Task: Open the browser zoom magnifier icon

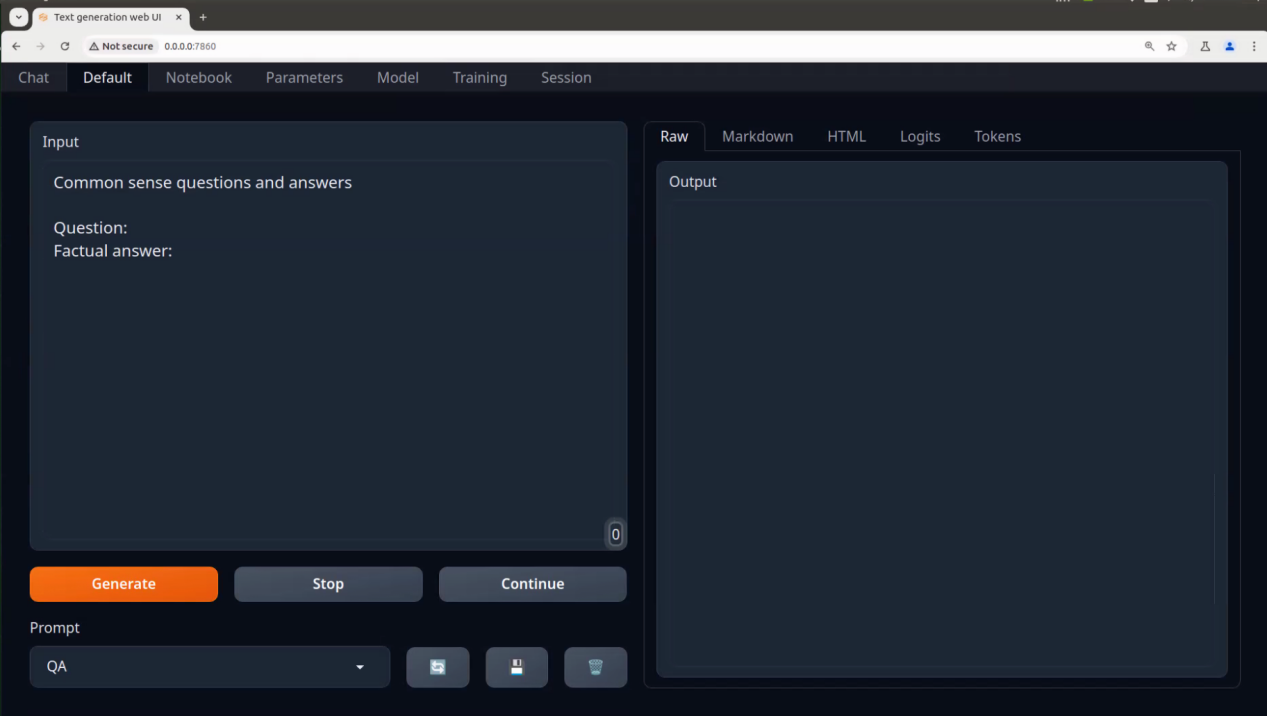Action: (1149, 46)
